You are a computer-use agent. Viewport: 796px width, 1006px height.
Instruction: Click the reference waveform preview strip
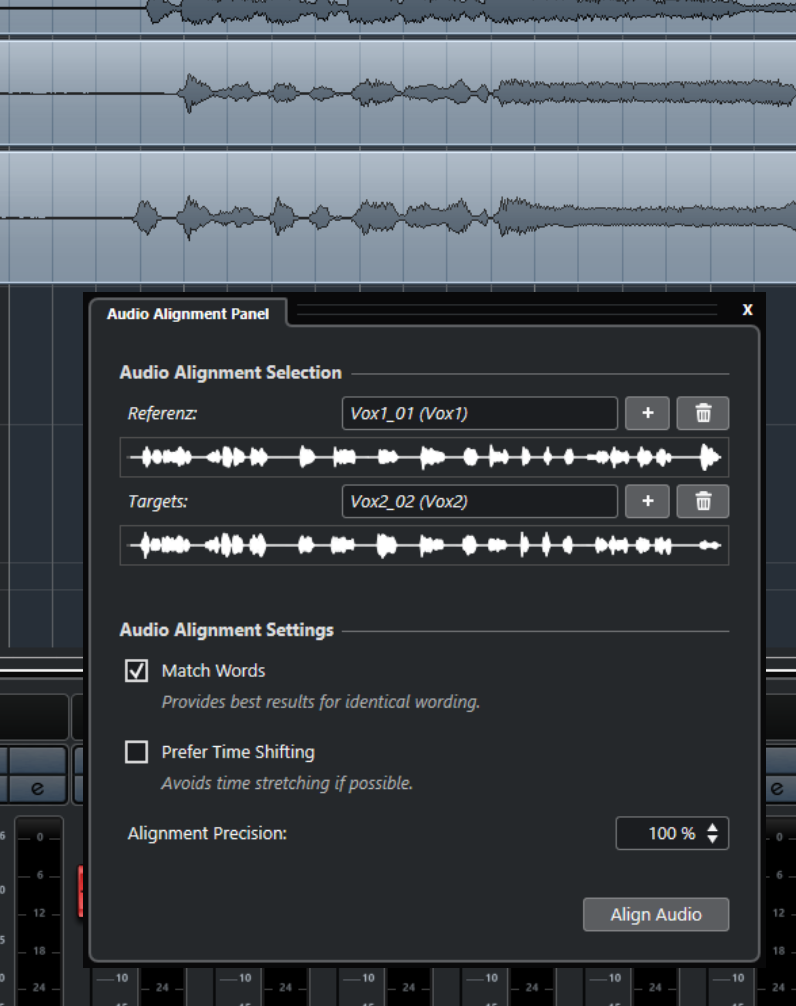(424, 457)
